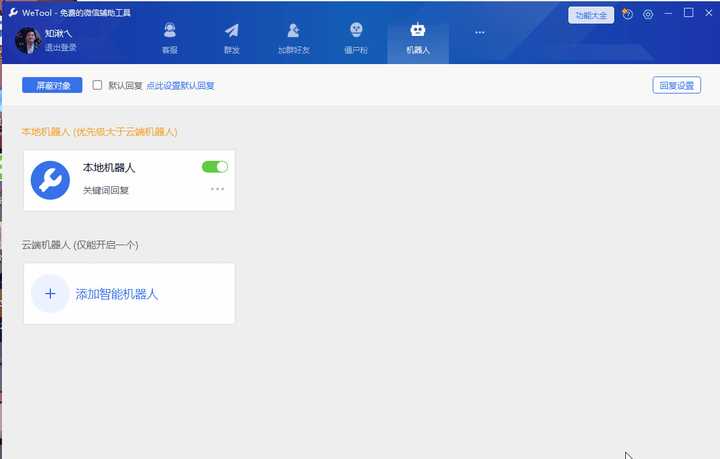Click the blue wrench icon of 本地机器人
720x459 pixels.
pos(50,180)
